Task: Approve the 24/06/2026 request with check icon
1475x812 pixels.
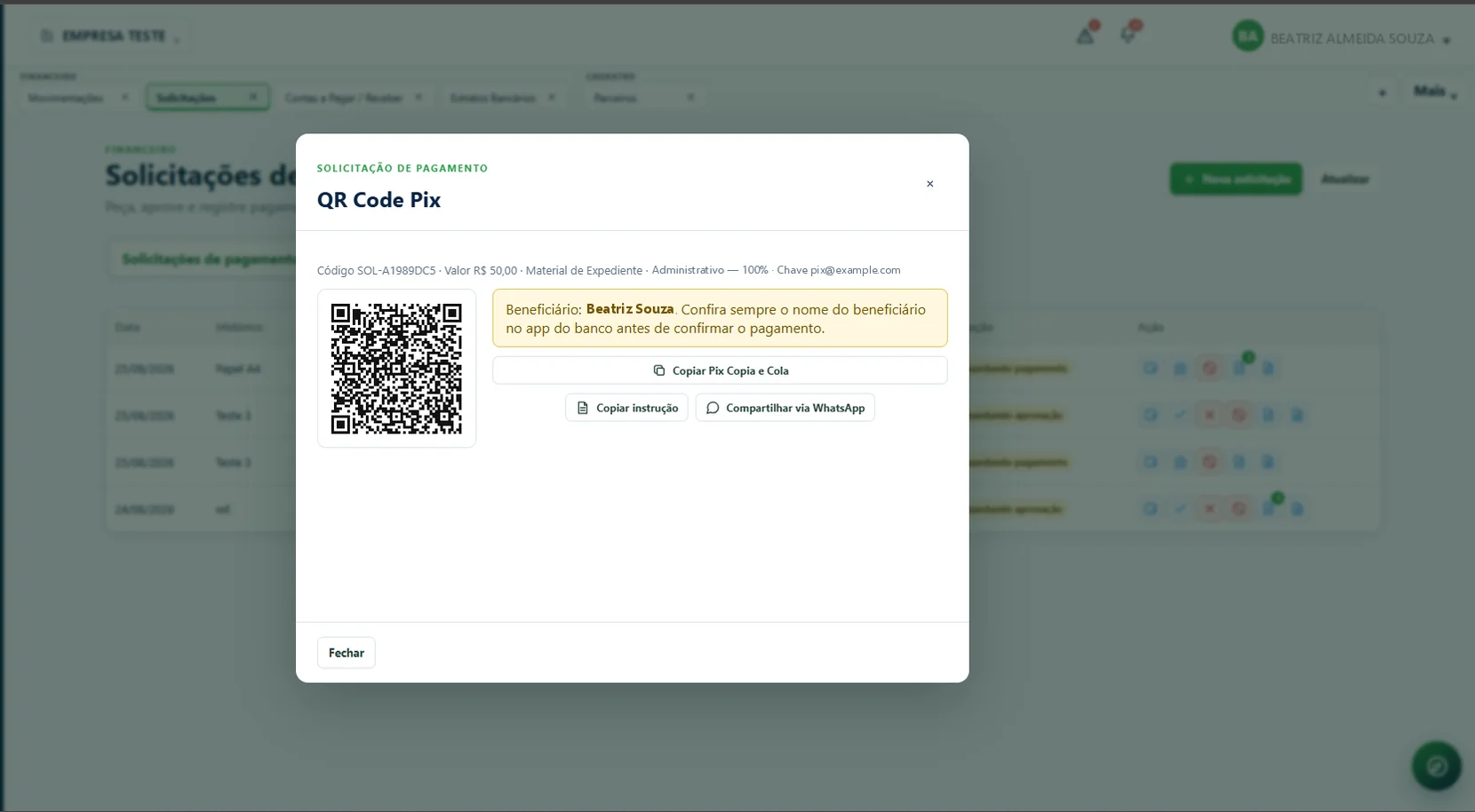Action: 1180,509
